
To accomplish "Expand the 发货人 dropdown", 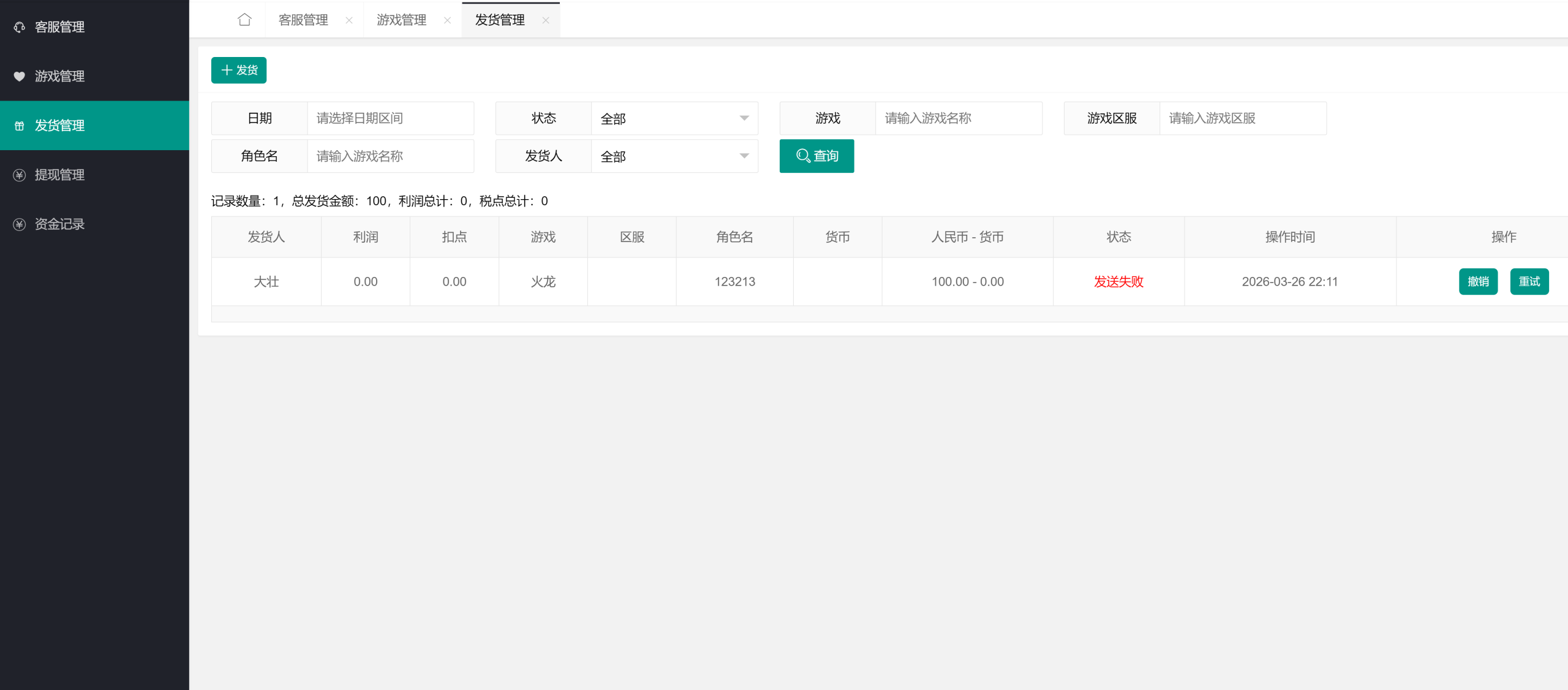I will click(x=674, y=156).
